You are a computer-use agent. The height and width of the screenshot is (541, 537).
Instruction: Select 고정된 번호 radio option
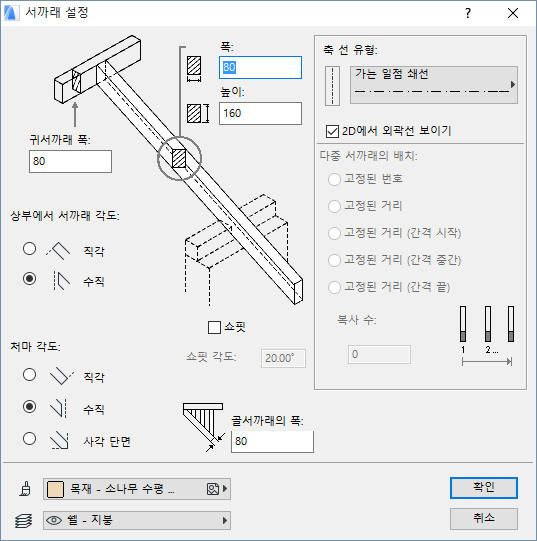click(x=334, y=179)
